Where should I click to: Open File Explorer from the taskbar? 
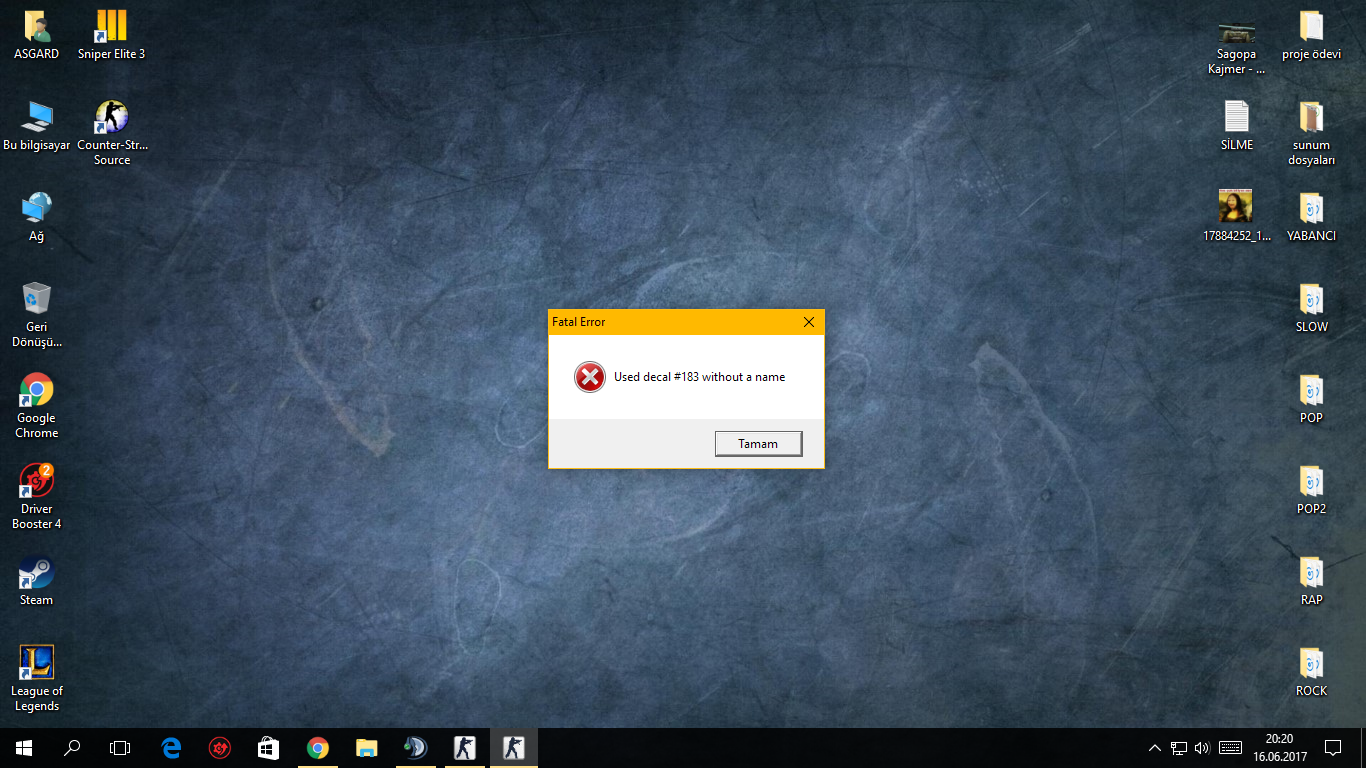(x=367, y=748)
